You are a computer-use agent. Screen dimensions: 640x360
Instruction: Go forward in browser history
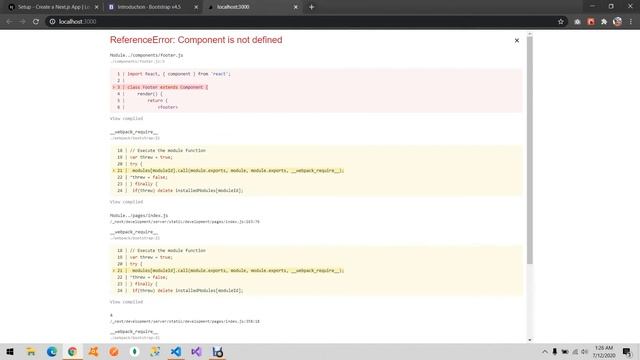pos(22,22)
